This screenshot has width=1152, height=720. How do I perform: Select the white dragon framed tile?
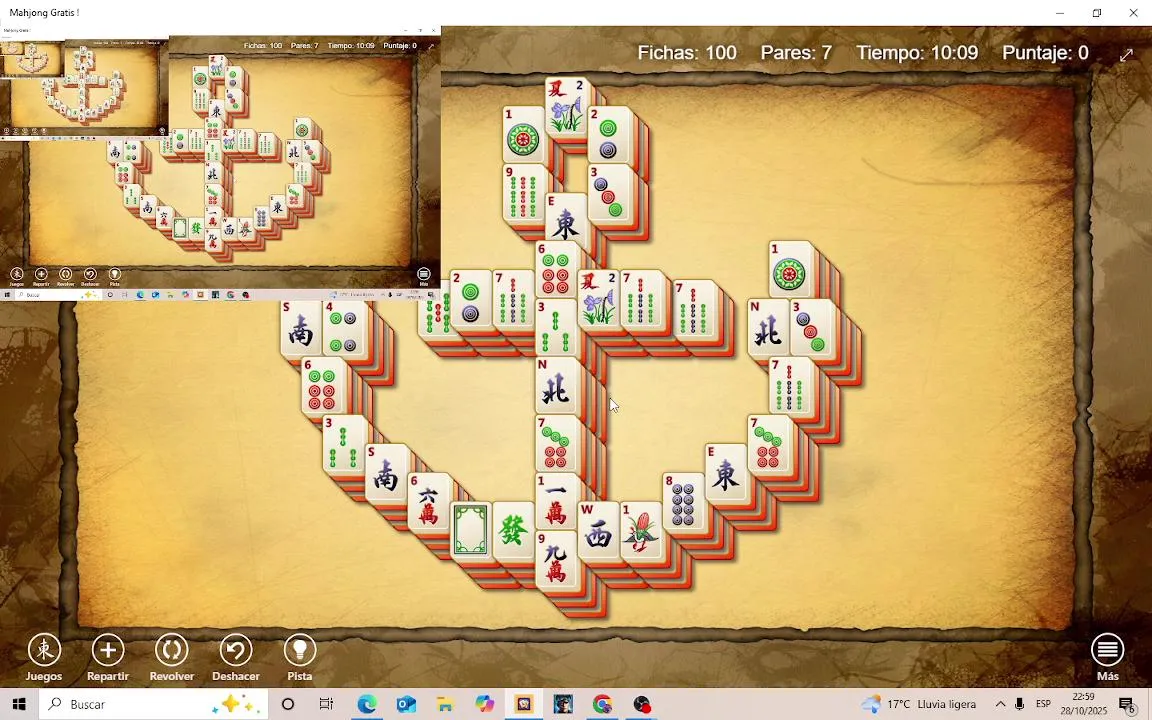tap(471, 529)
